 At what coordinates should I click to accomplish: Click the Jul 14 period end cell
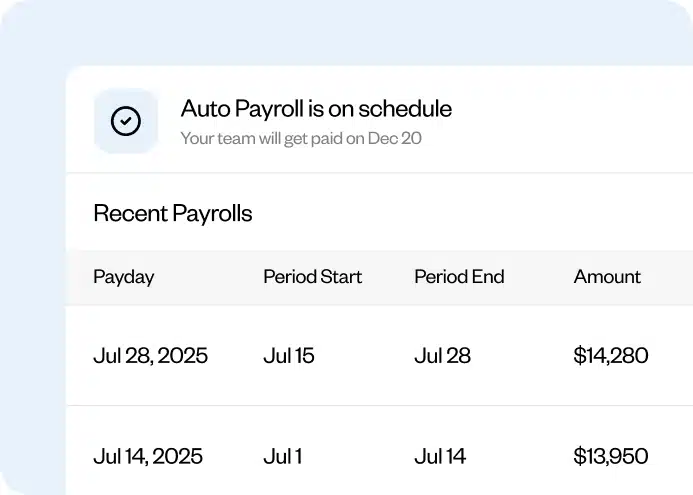(440, 456)
